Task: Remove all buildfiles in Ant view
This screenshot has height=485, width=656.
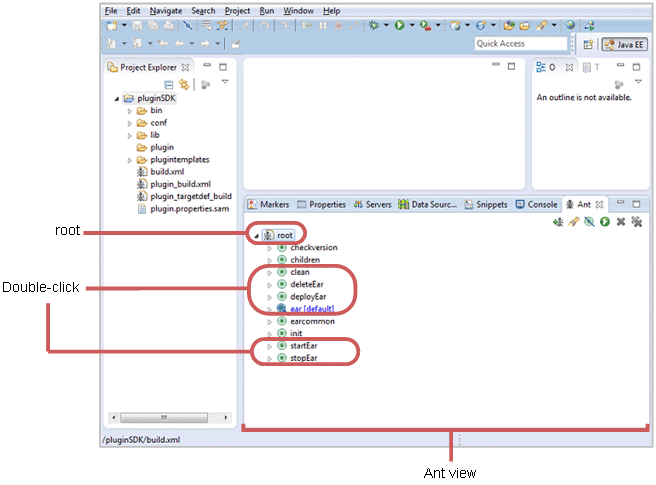Action: 636,221
